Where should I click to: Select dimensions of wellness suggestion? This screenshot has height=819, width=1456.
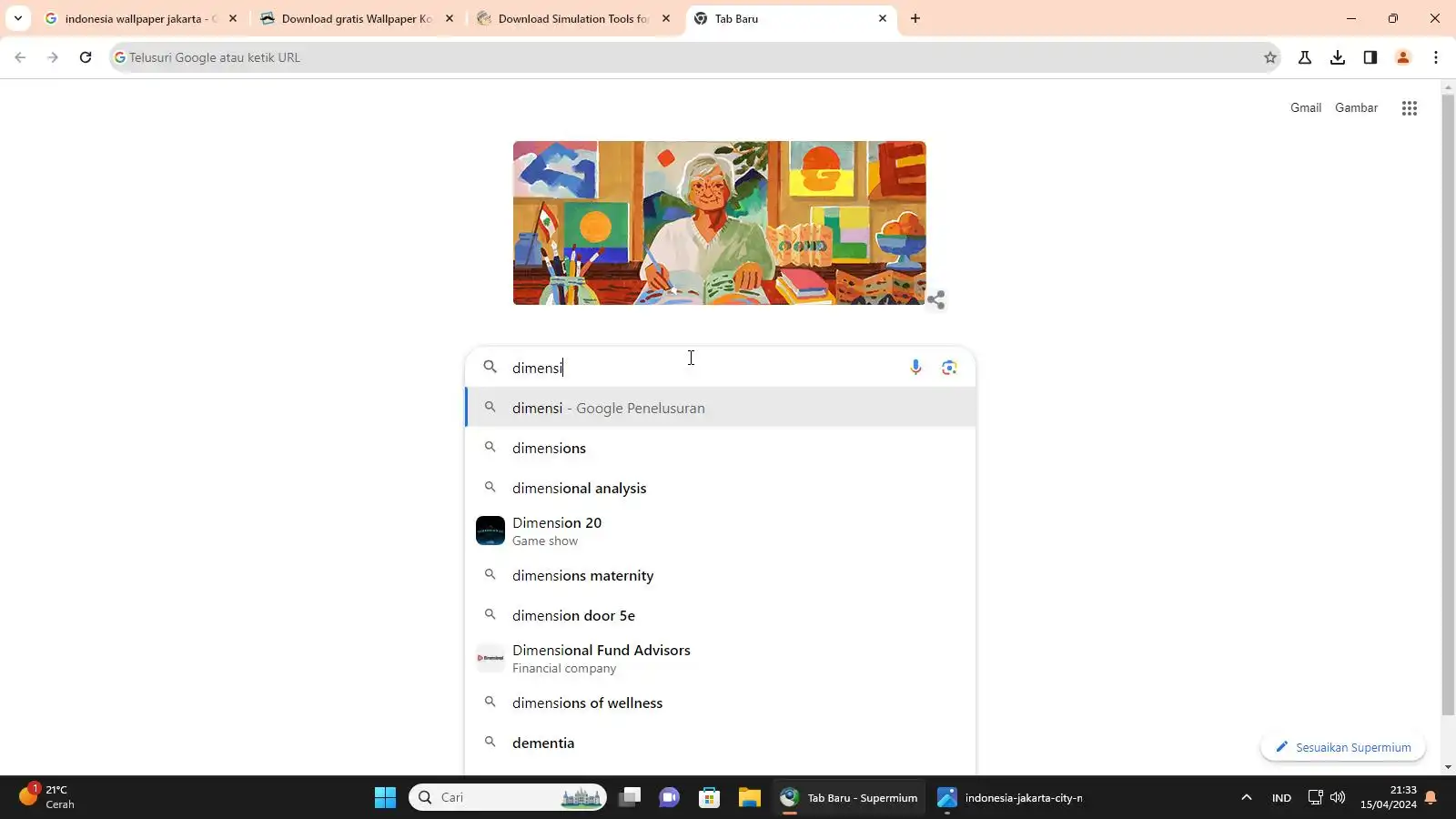click(x=721, y=703)
